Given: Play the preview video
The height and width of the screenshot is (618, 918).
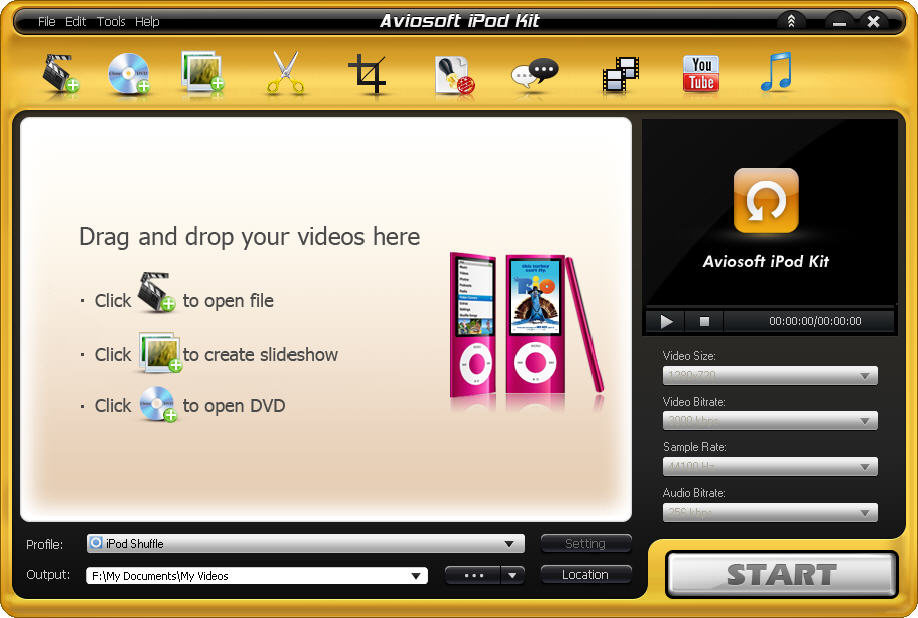Looking at the screenshot, I should coord(666,321).
